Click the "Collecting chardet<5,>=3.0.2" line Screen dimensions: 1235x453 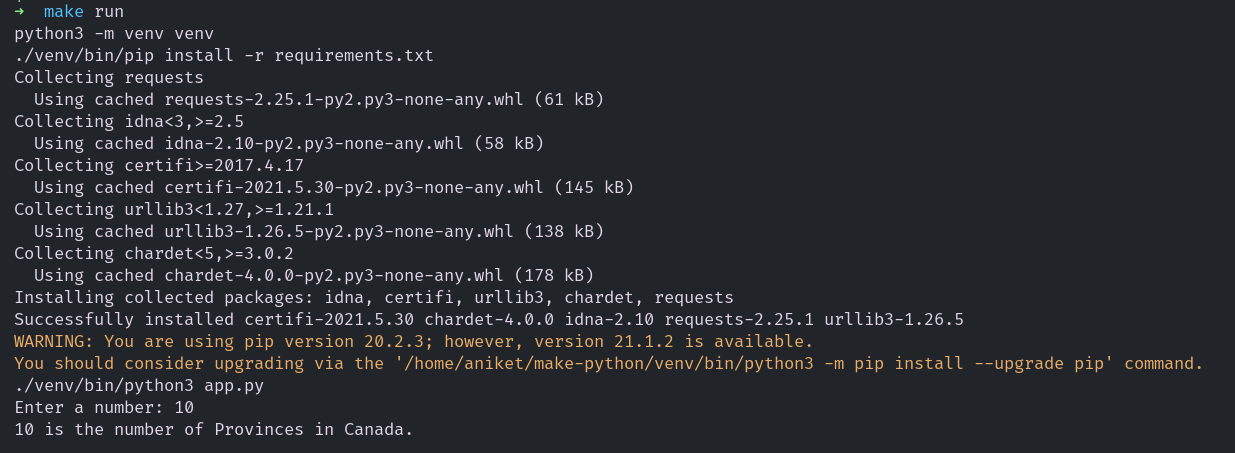pyautogui.click(x=153, y=253)
